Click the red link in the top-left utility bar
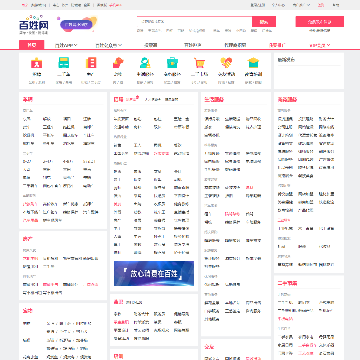The image size is (360, 360). [115, 5]
